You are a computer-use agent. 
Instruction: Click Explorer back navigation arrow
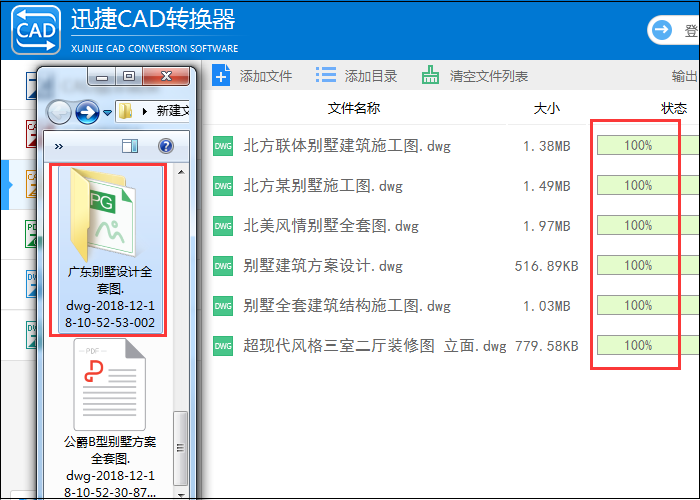[x=59, y=112]
